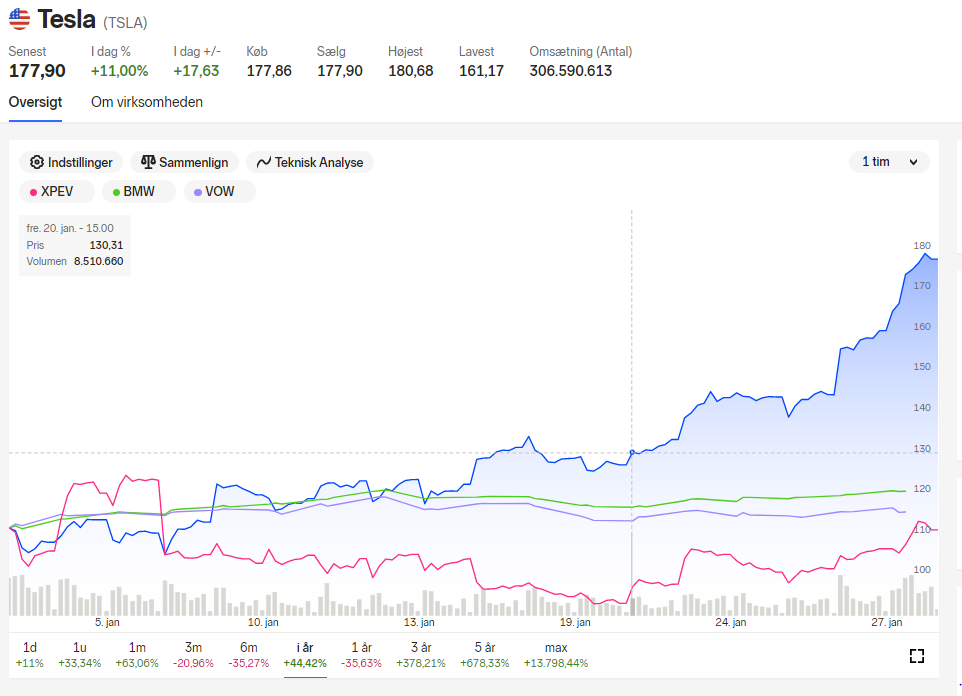Click the Lavest value 161,17

(481, 71)
